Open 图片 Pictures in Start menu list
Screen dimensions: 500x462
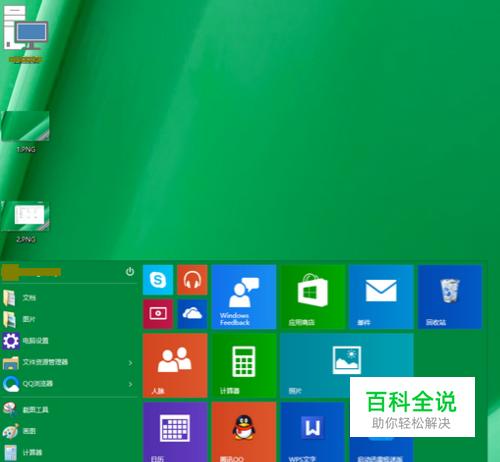68,319
